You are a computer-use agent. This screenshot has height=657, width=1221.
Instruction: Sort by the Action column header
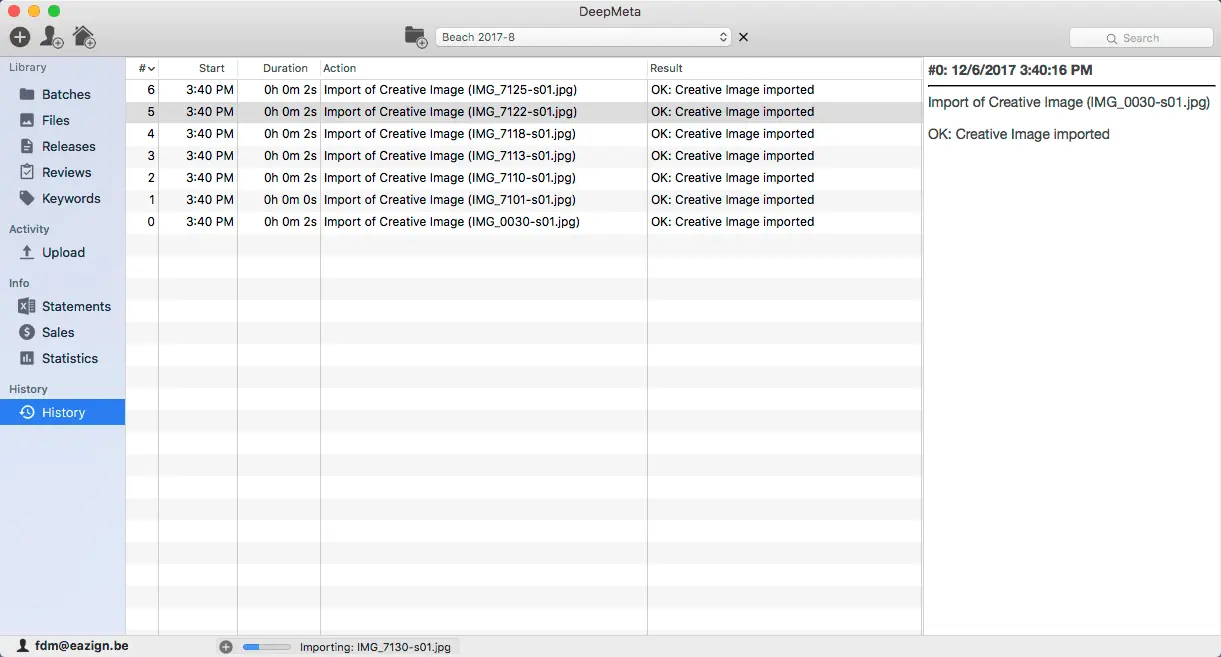coord(484,68)
